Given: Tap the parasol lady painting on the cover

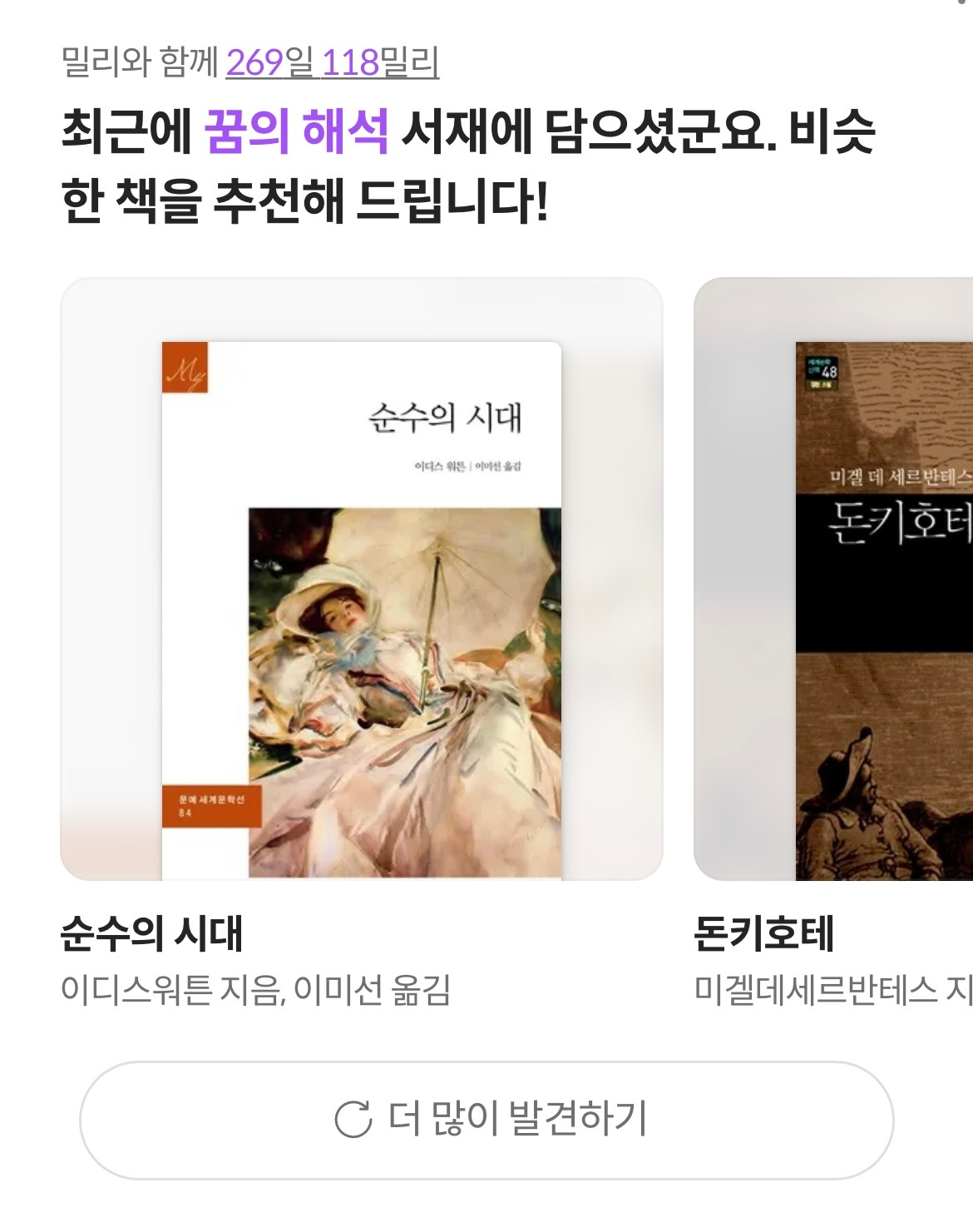Looking at the screenshot, I should (x=405, y=693).
